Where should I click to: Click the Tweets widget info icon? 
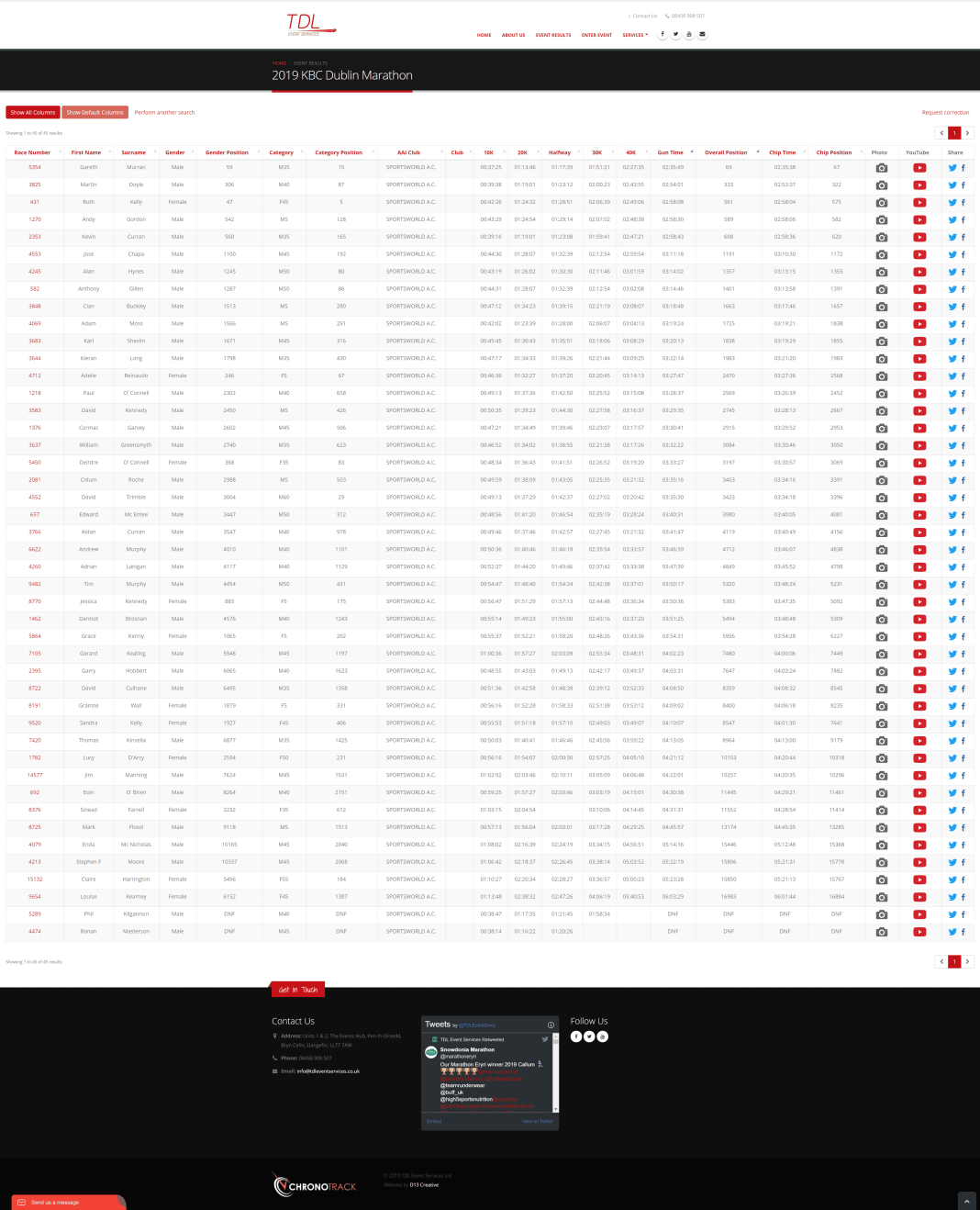(551, 1025)
